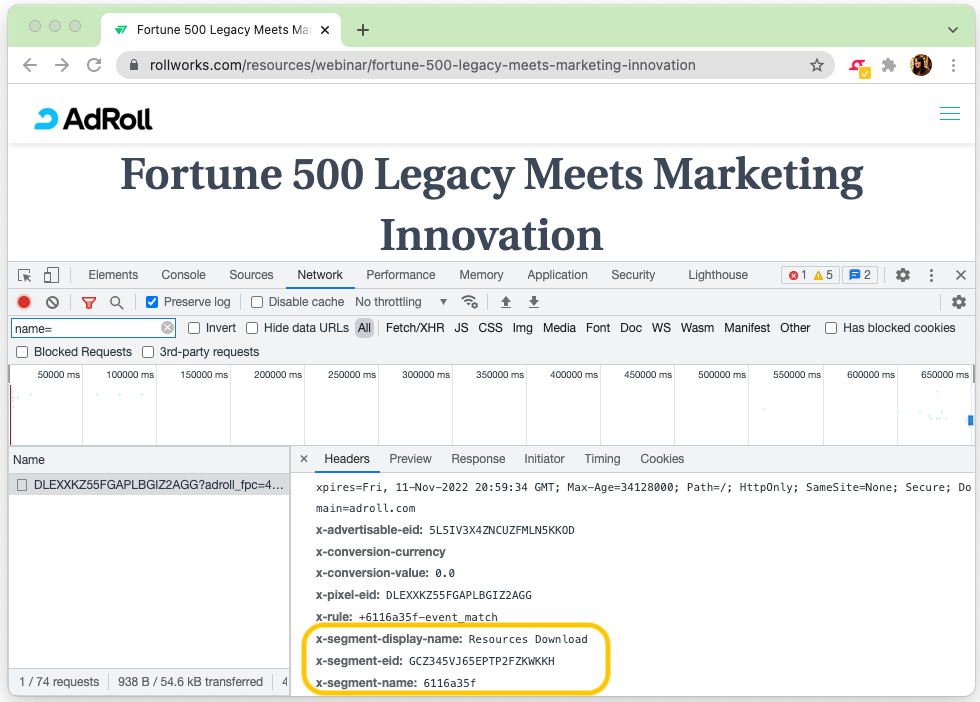Switch to the Console tab
980x702 pixels.
[x=183, y=275]
